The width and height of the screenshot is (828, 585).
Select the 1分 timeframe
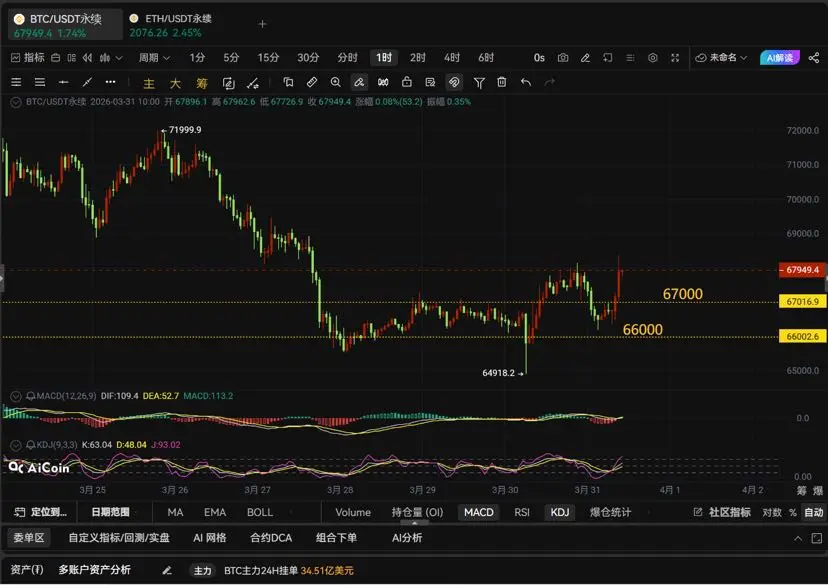197,58
